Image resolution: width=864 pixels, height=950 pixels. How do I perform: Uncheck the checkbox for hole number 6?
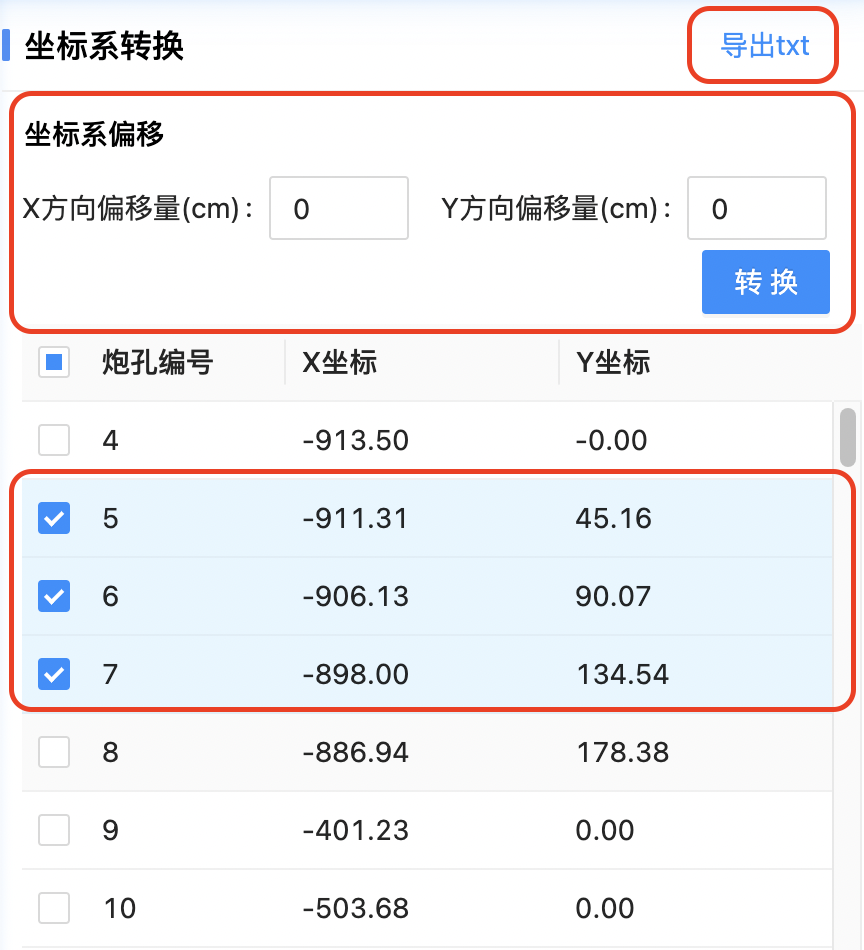point(54,596)
